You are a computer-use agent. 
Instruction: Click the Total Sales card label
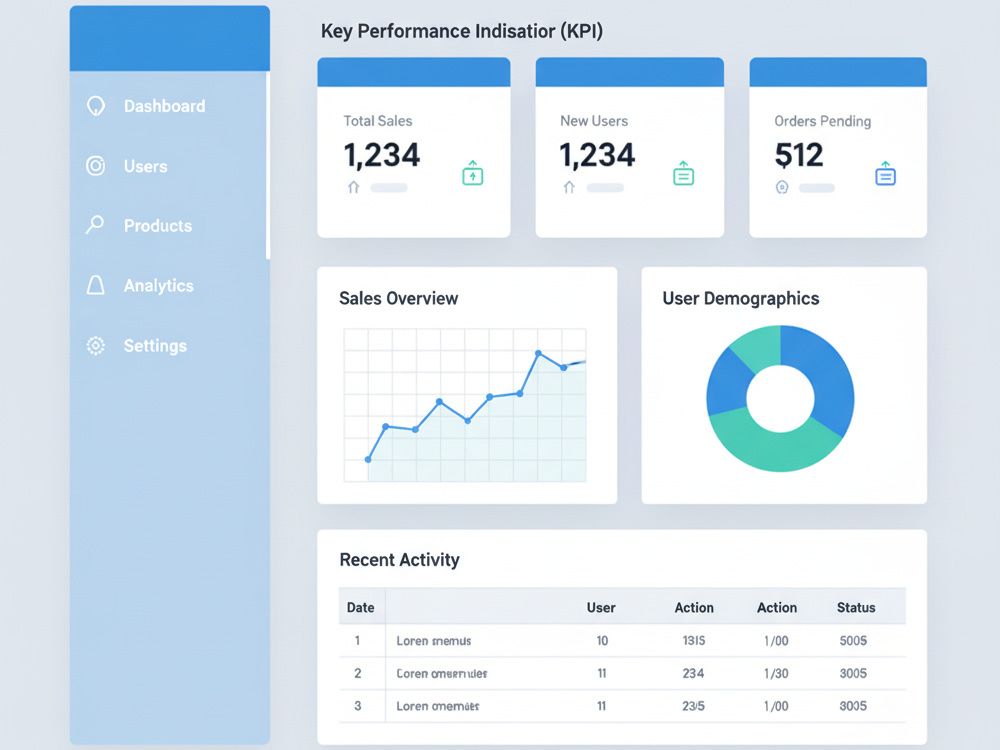378,121
